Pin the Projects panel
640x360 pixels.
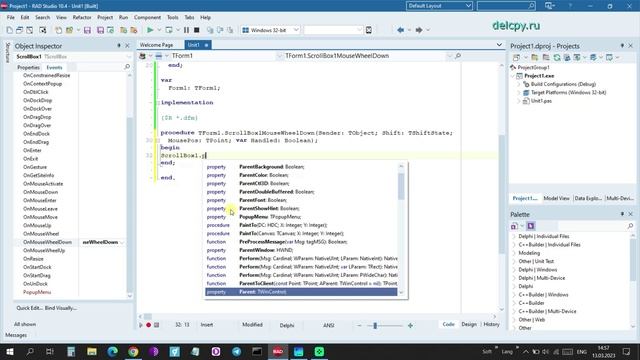tap(622, 46)
